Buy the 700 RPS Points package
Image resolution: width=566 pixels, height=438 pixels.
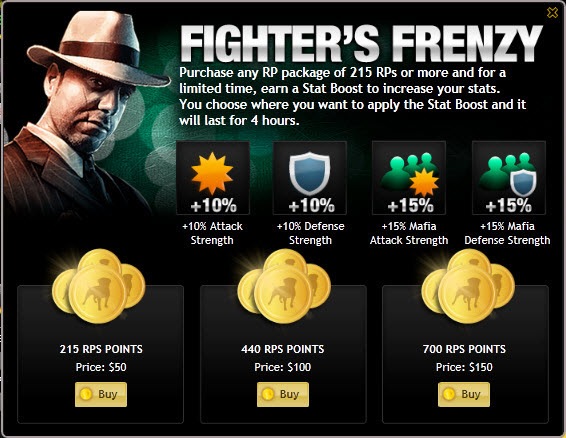tap(464, 394)
